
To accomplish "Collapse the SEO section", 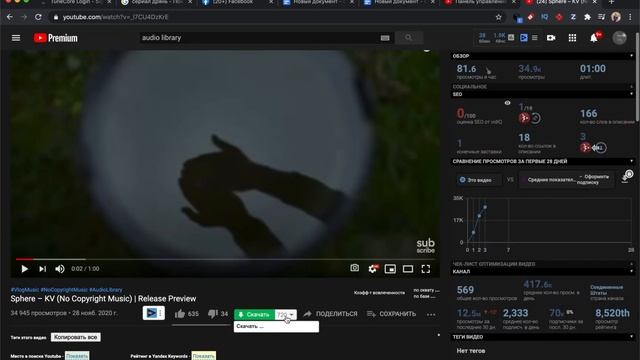I will pos(631,94).
